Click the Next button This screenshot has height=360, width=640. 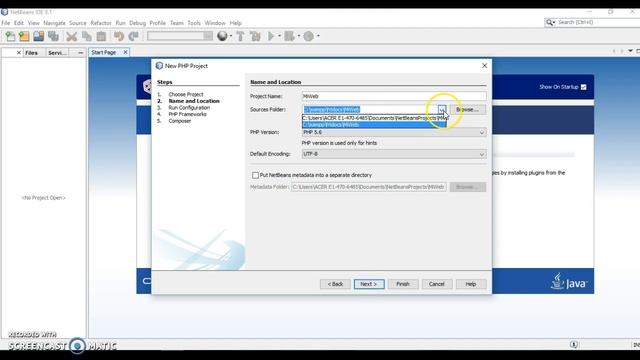[369, 284]
